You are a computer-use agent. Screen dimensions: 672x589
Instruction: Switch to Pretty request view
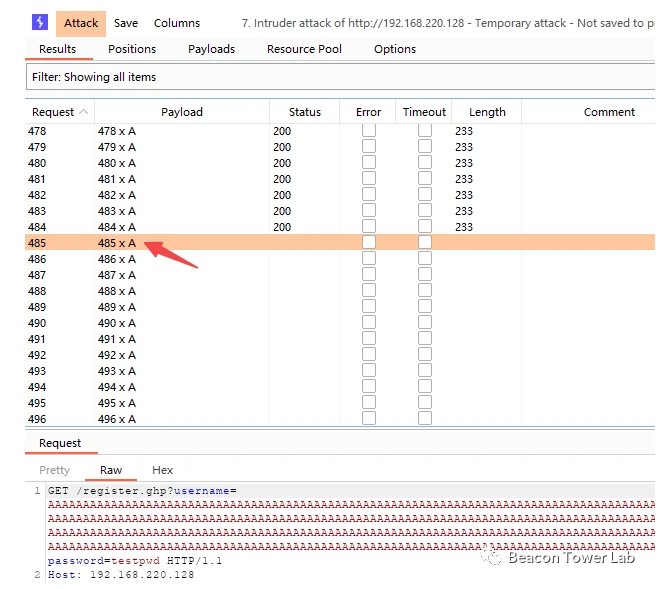(55, 470)
